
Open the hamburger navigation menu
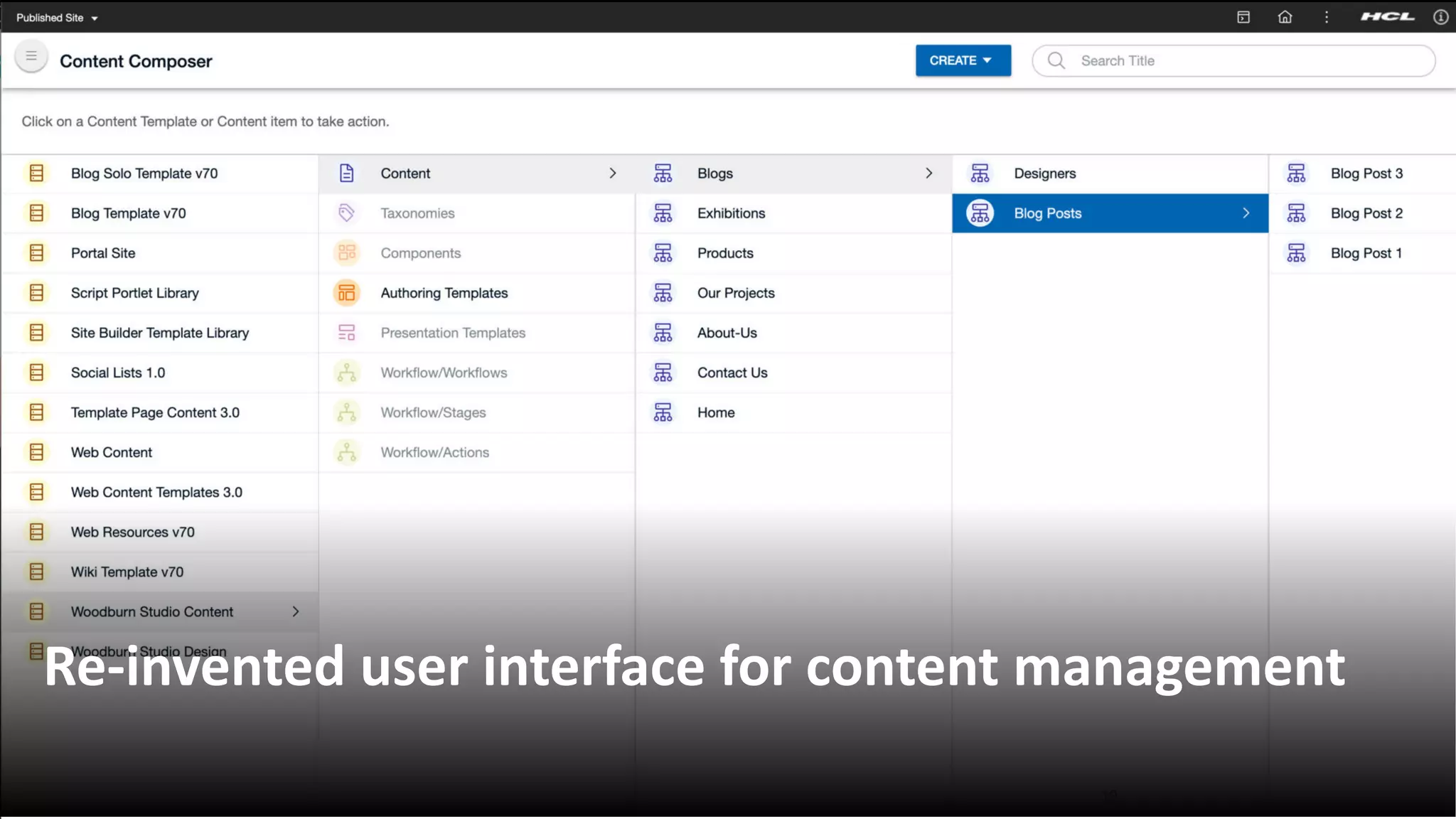[31, 56]
